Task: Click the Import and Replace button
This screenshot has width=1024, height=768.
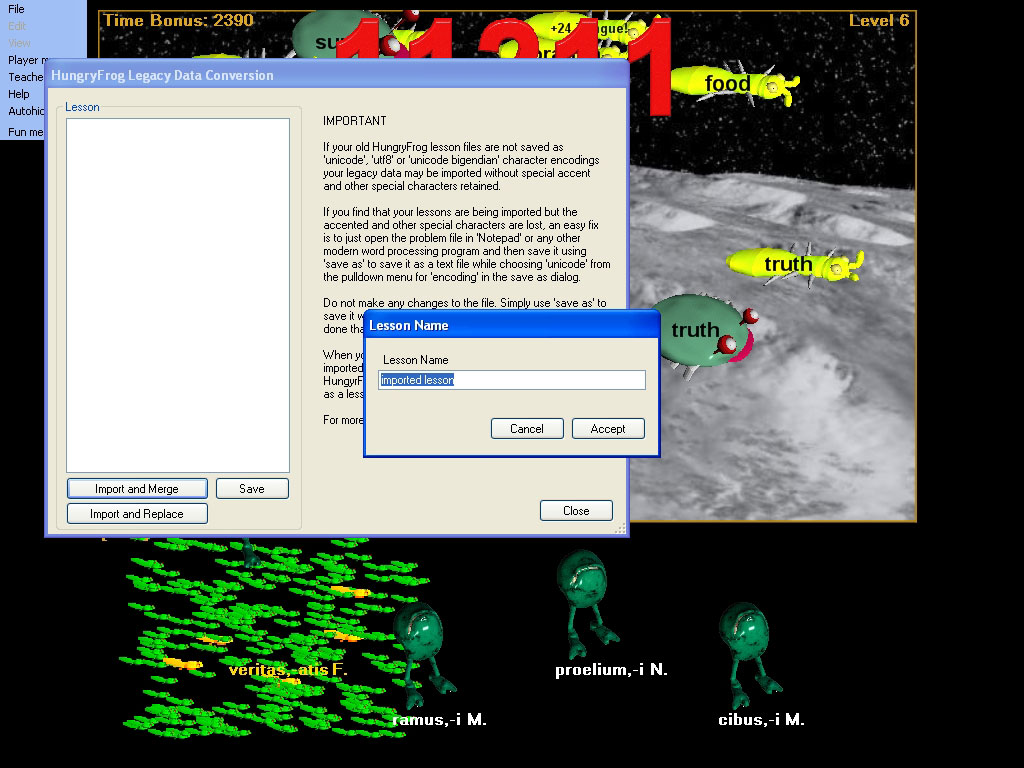Action: tap(137, 514)
